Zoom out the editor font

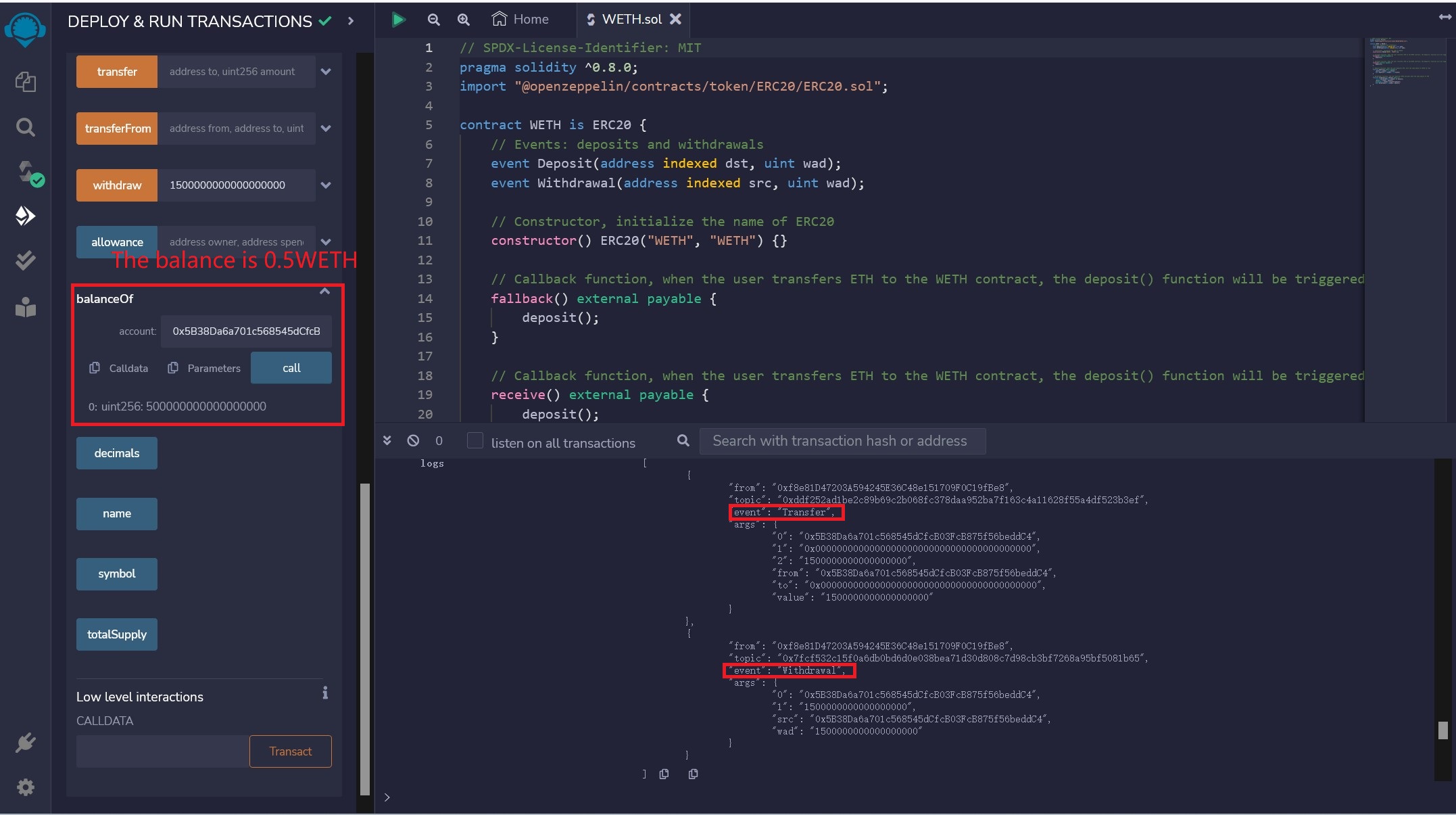point(433,20)
